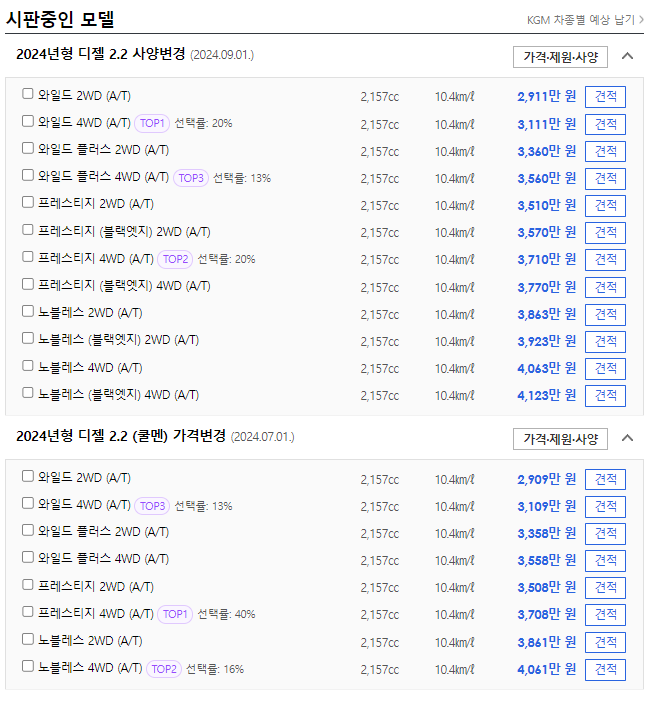
Task: Request 견적 for the 3,111만 원 trim
Action: (x=605, y=124)
